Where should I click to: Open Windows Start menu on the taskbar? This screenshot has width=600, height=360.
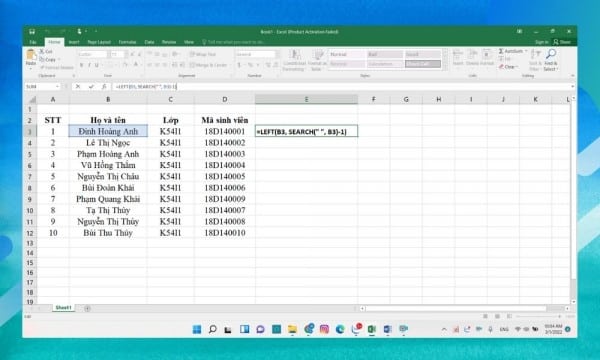[x=197, y=329]
